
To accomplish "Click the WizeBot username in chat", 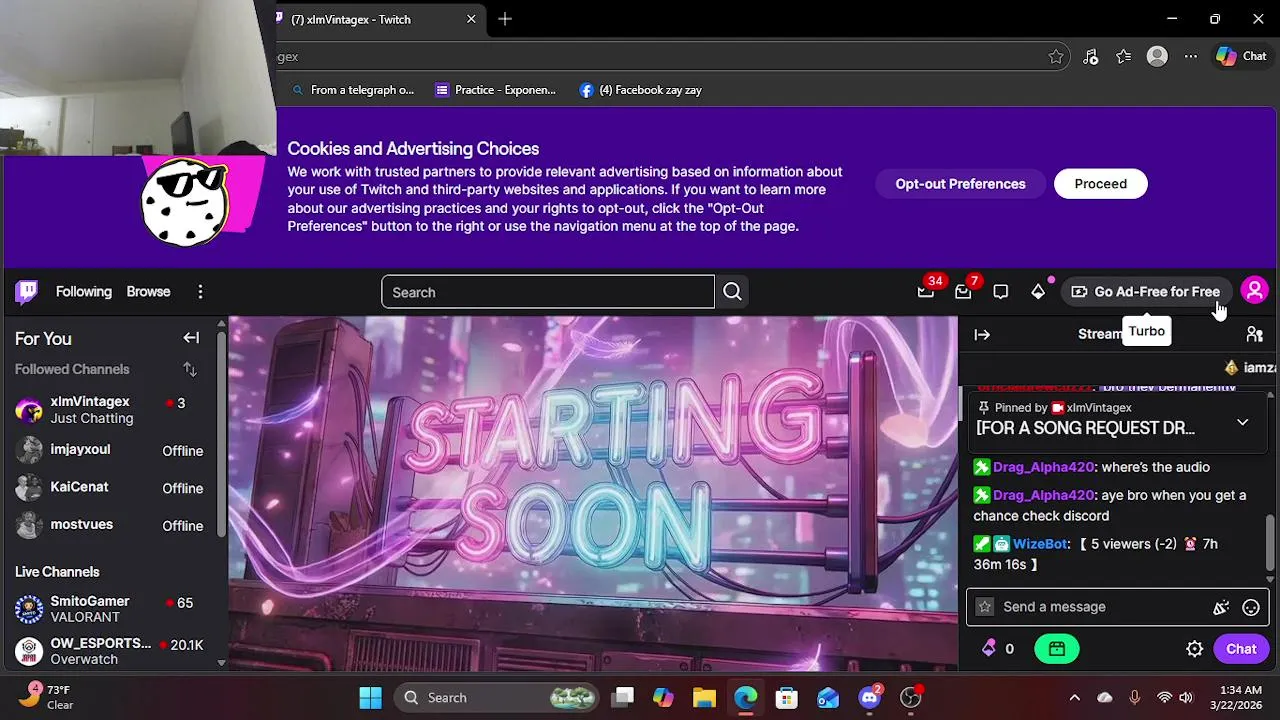I will click(x=1040, y=544).
